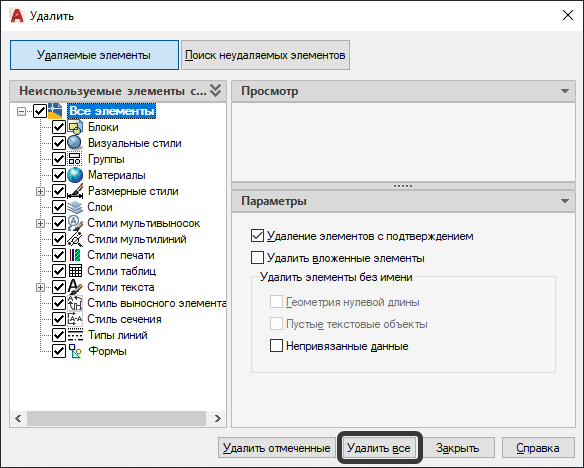Switch to Поиск неудаляемых элементов tab

click(265, 55)
